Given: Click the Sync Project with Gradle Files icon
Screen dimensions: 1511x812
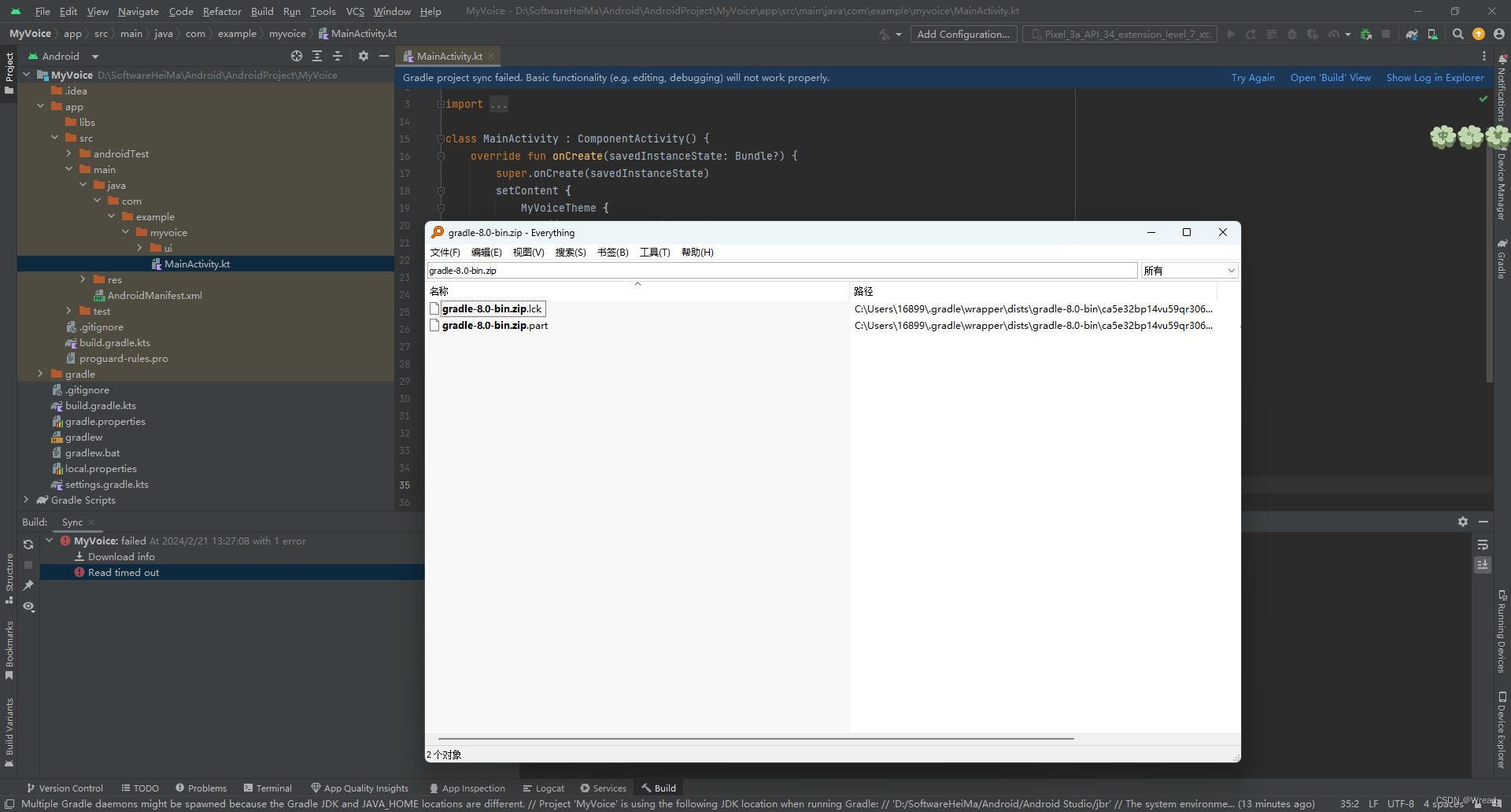Looking at the screenshot, I should (x=1412, y=34).
